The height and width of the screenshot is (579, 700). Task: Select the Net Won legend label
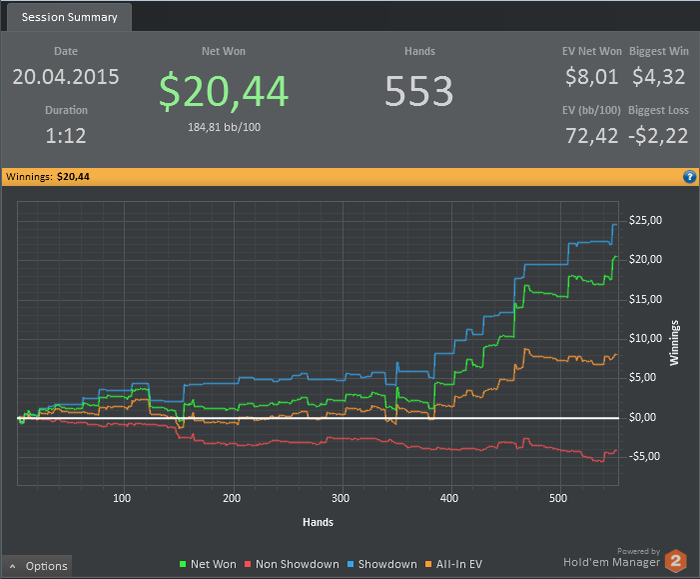213,564
